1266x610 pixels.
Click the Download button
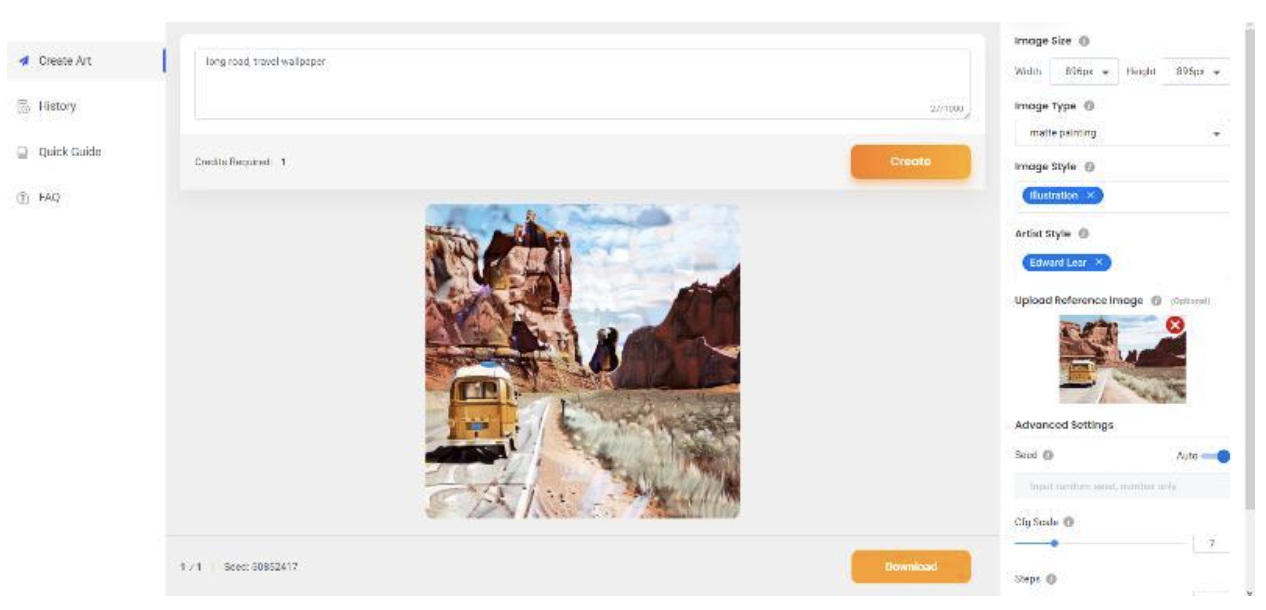pyautogui.click(x=910, y=567)
